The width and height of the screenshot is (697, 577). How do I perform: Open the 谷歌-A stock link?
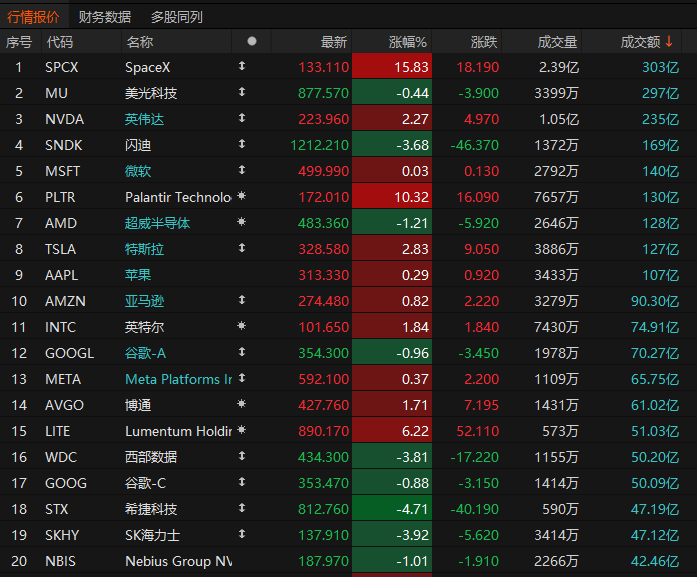(x=145, y=353)
